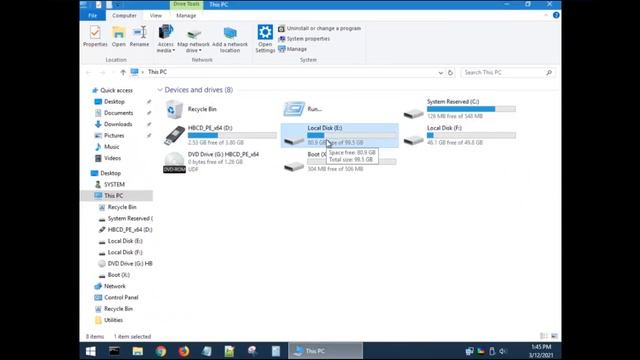This screenshot has height=360, width=640.
Task: Click the network tray icon on the taskbar
Action: tap(469, 351)
